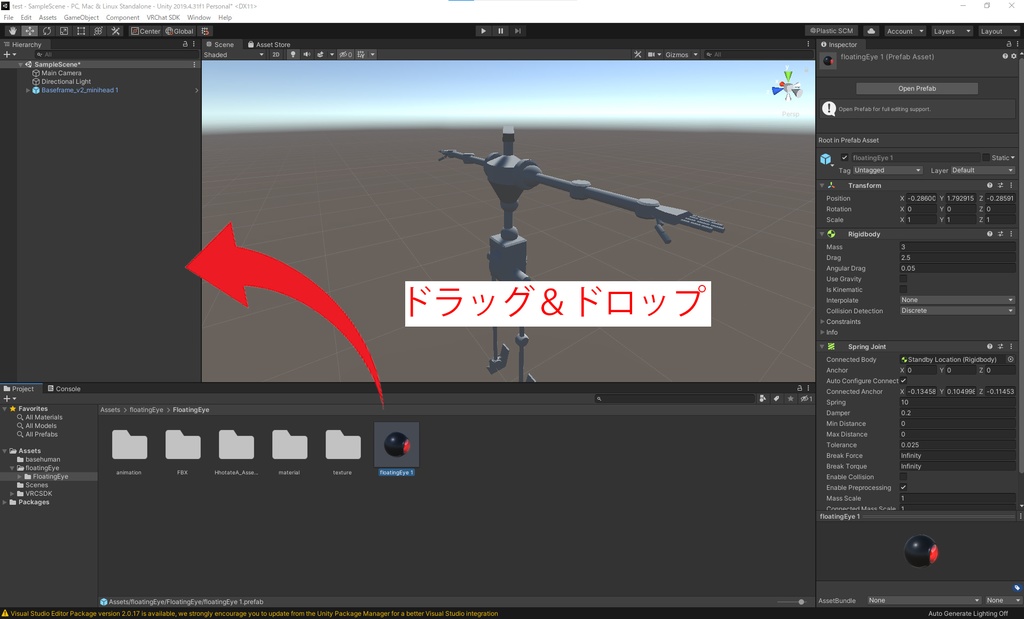This screenshot has width=1024, height=619.
Task: Click the Open Prefab button
Action: (919, 88)
